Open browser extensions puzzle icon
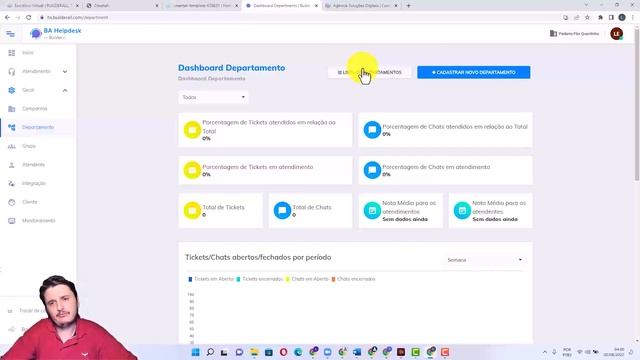This screenshot has height=360, width=640. tap(600, 17)
